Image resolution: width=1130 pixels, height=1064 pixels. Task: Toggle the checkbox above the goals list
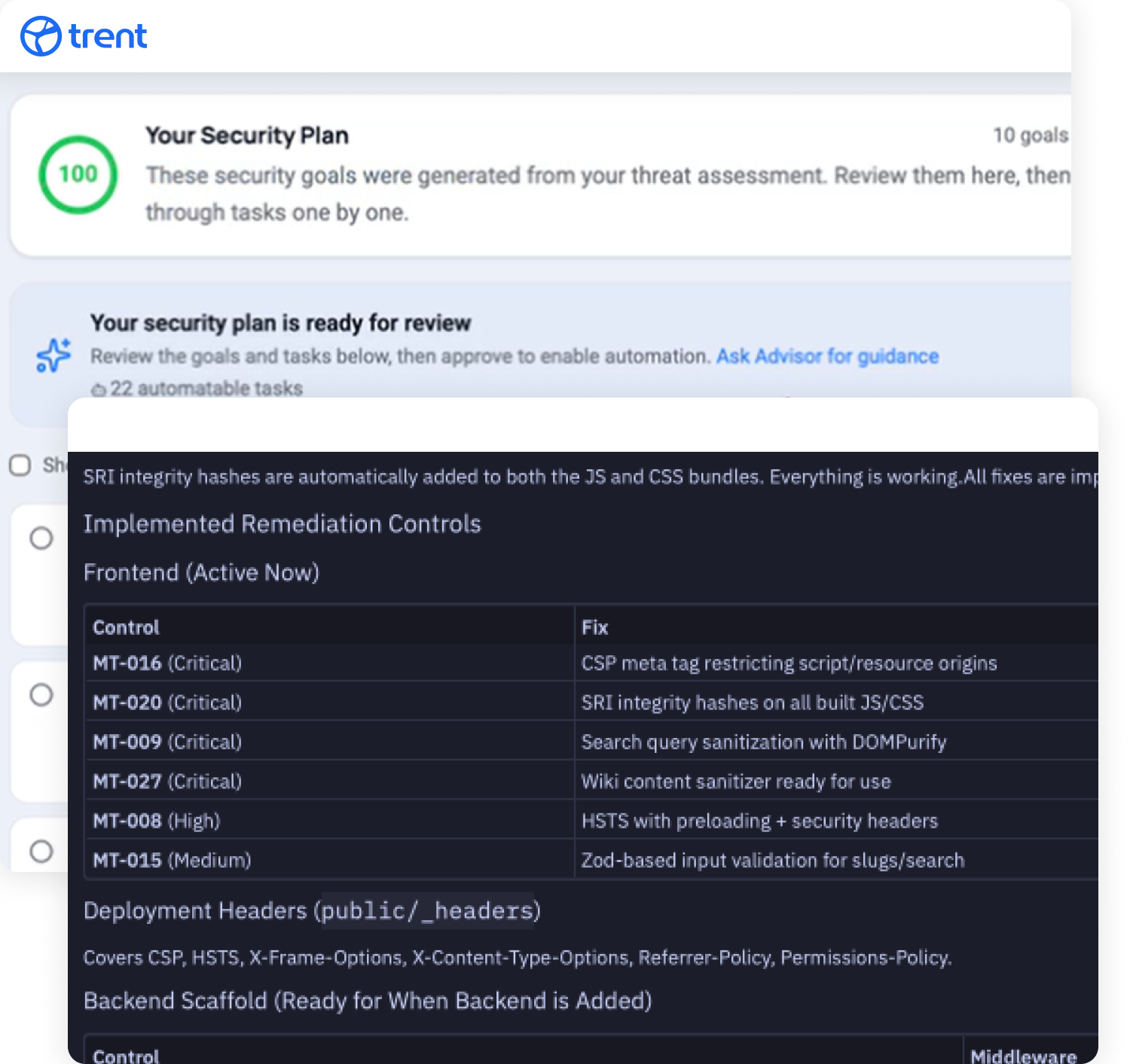pyautogui.click(x=20, y=465)
